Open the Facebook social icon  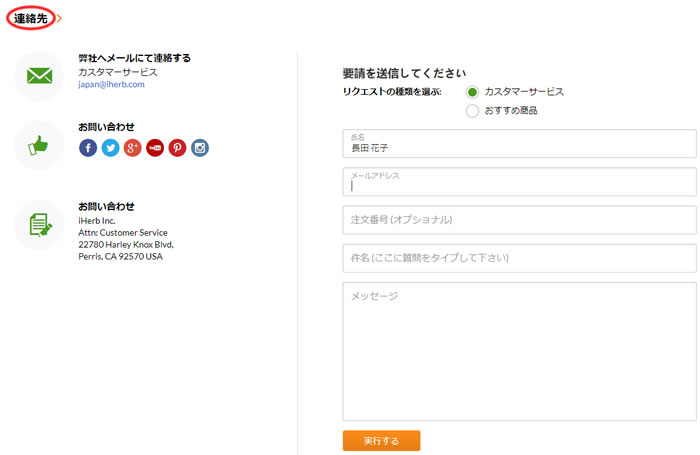click(x=88, y=148)
